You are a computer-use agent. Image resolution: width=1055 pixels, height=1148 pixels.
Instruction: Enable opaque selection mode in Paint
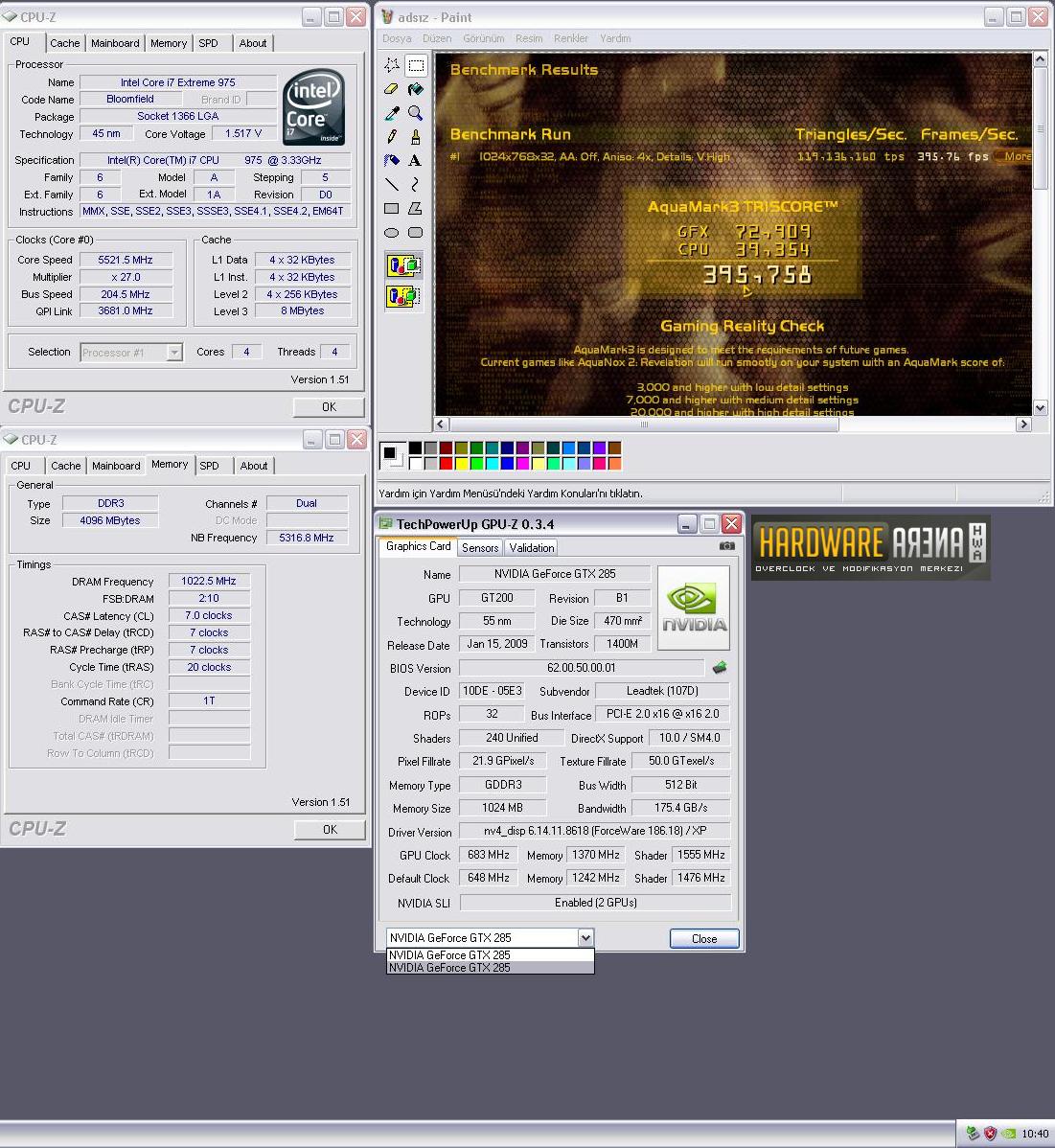[403, 265]
